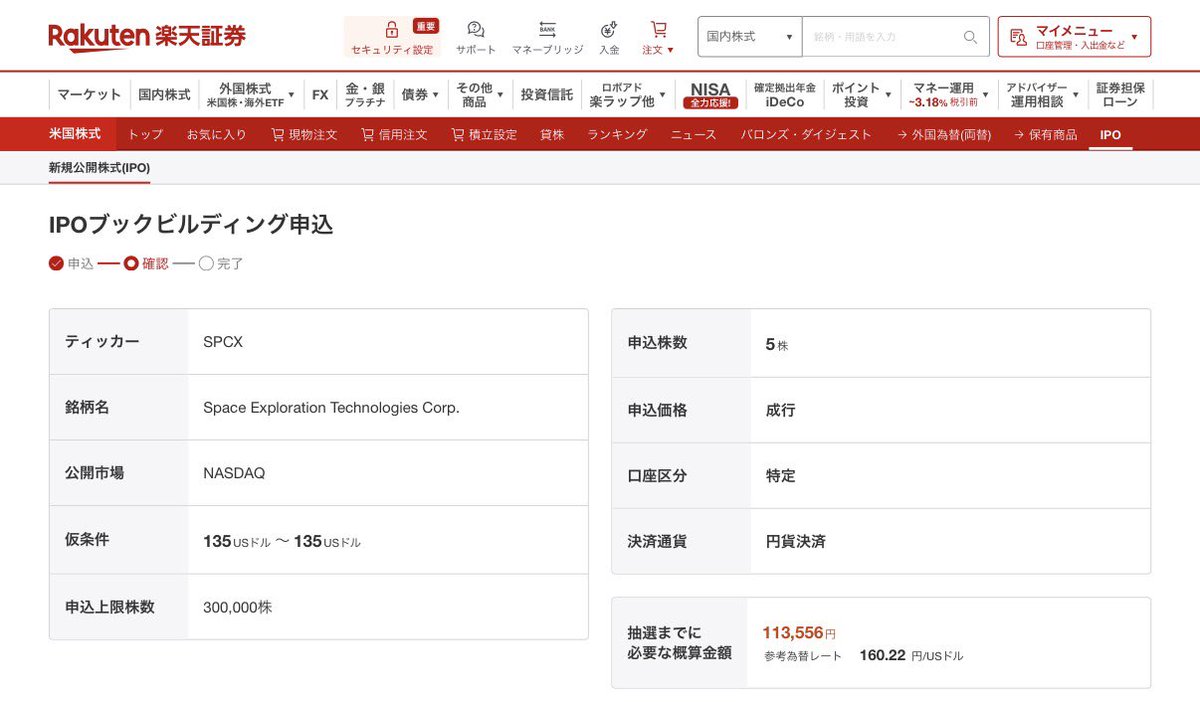1200x702 pixels.
Task: Open the Rakuten Securities logo home link
Action: coord(147,37)
